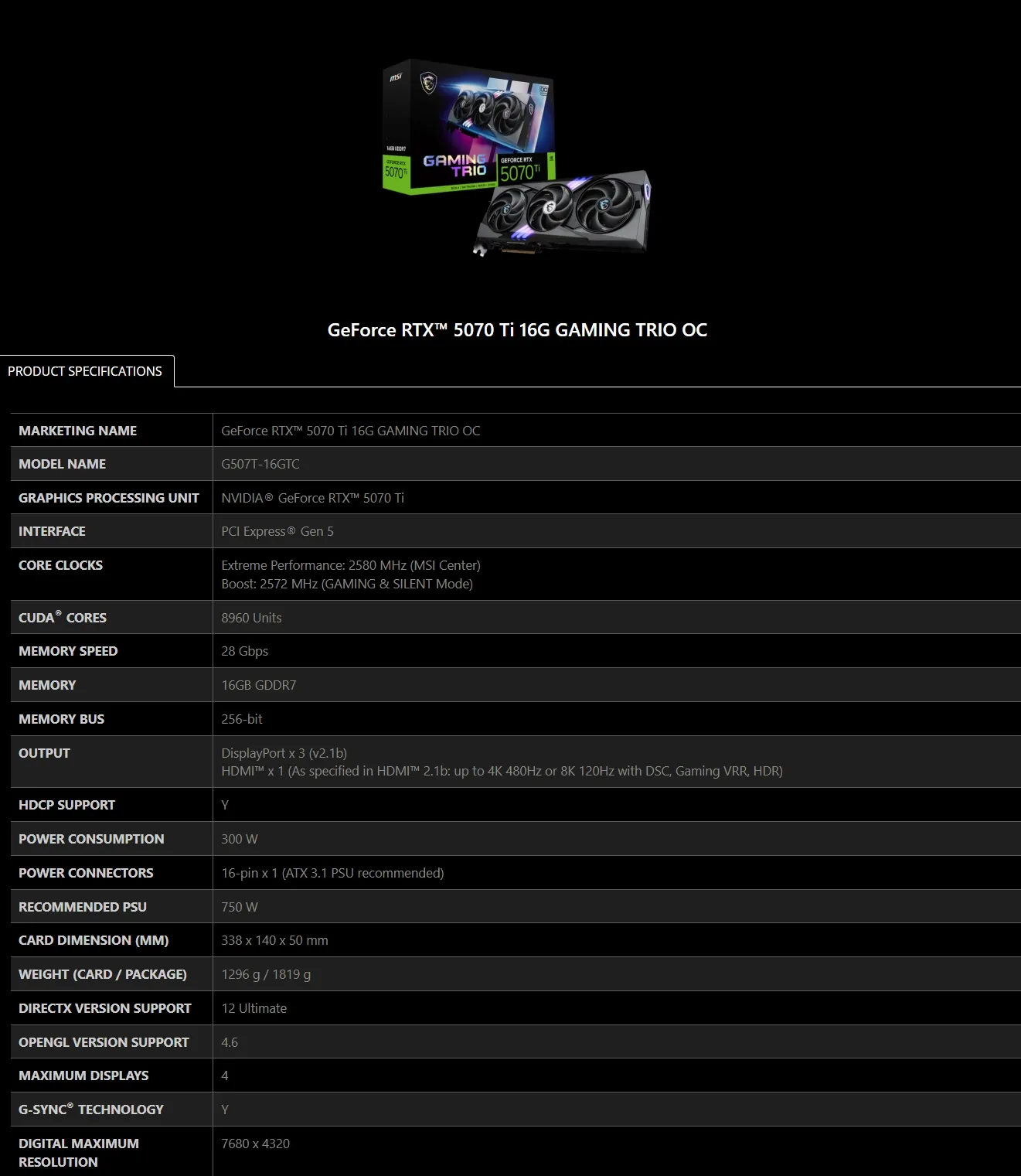The width and height of the screenshot is (1021, 1176).
Task: Select the 8960 Units CUDA cores value
Action: click(x=251, y=618)
